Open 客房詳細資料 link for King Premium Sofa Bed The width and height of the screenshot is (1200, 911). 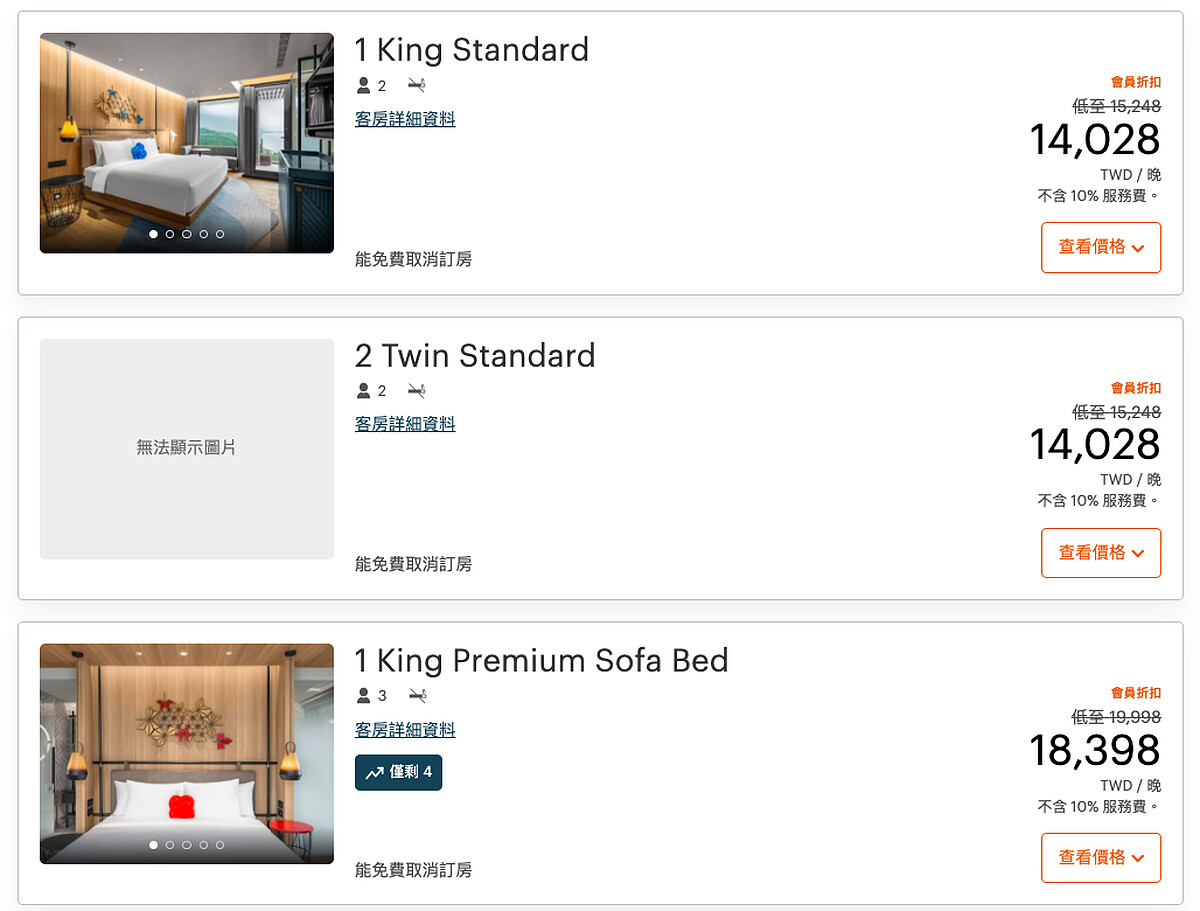[405, 730]
